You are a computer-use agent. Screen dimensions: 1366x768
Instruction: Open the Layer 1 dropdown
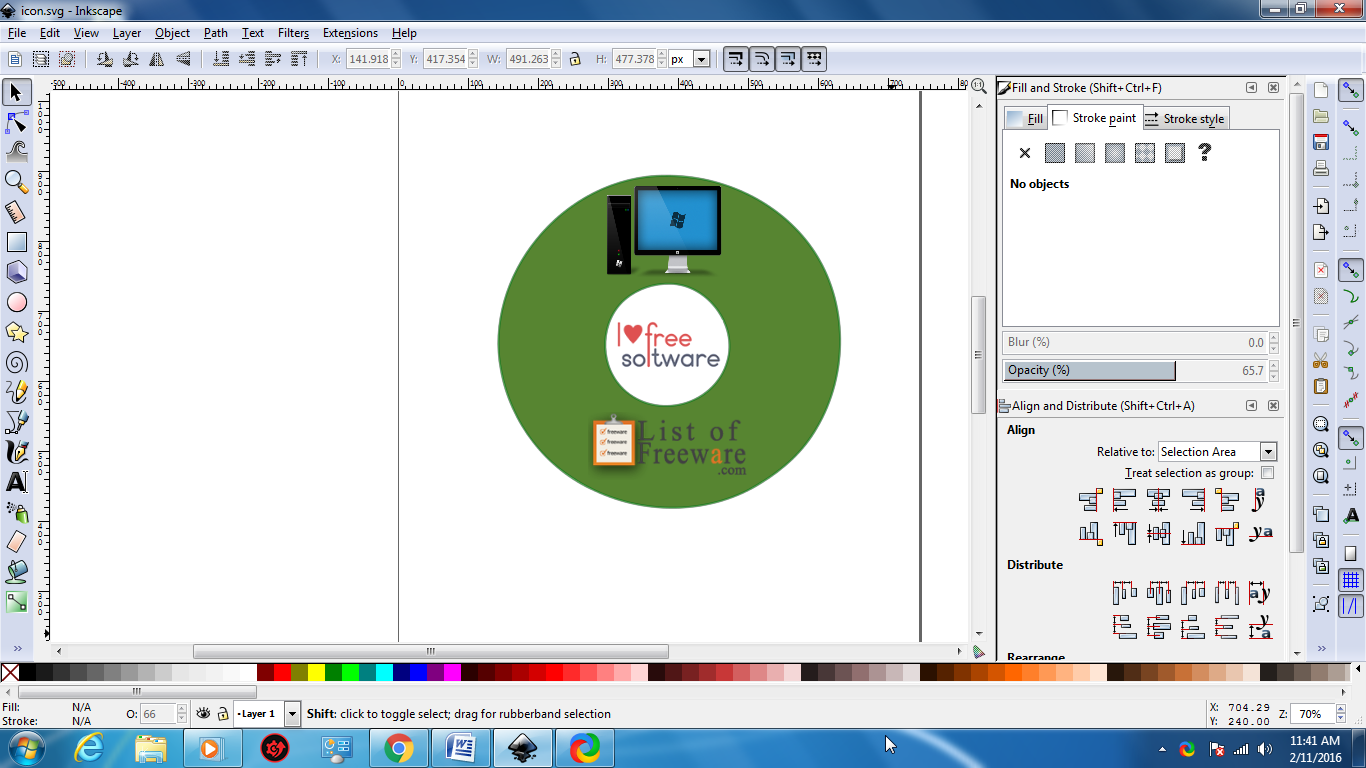(x=292, y=714)
